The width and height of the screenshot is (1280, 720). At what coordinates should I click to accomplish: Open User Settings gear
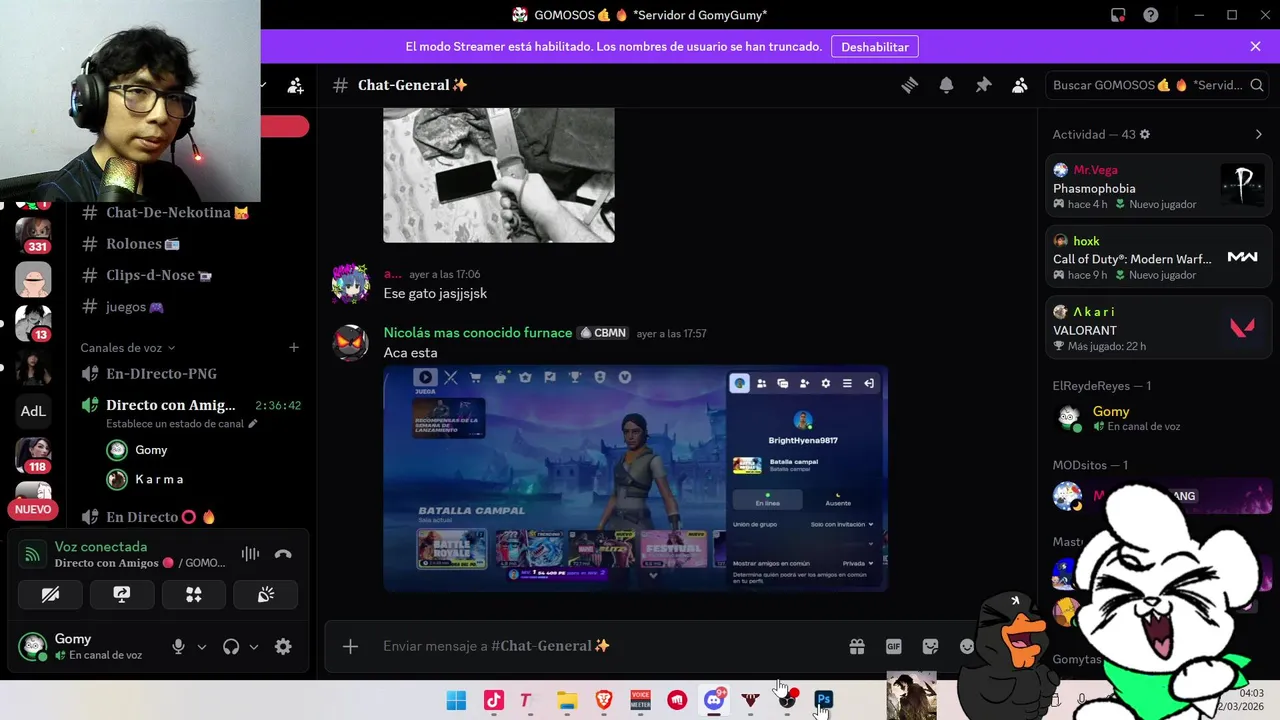click(x=283, y=647)
